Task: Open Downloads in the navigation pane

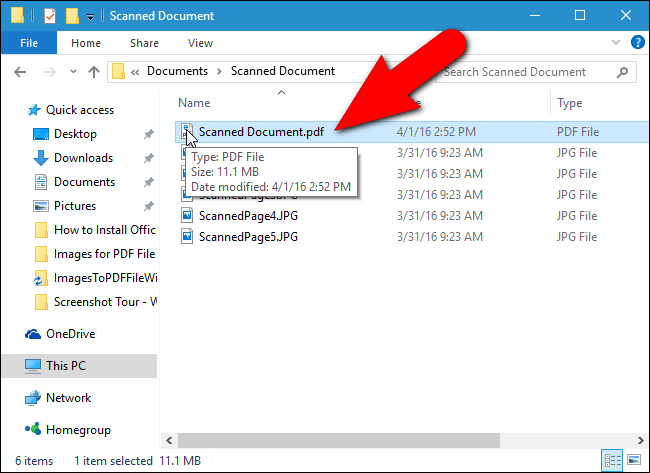Action: pyautogui.click(x=83, y=158)
